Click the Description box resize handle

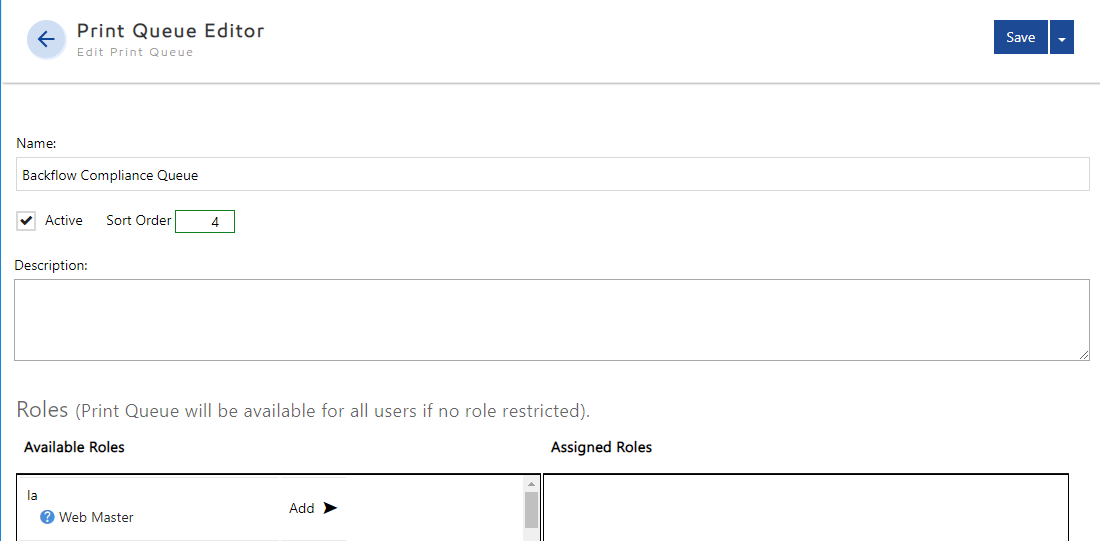click(1084, 355)
